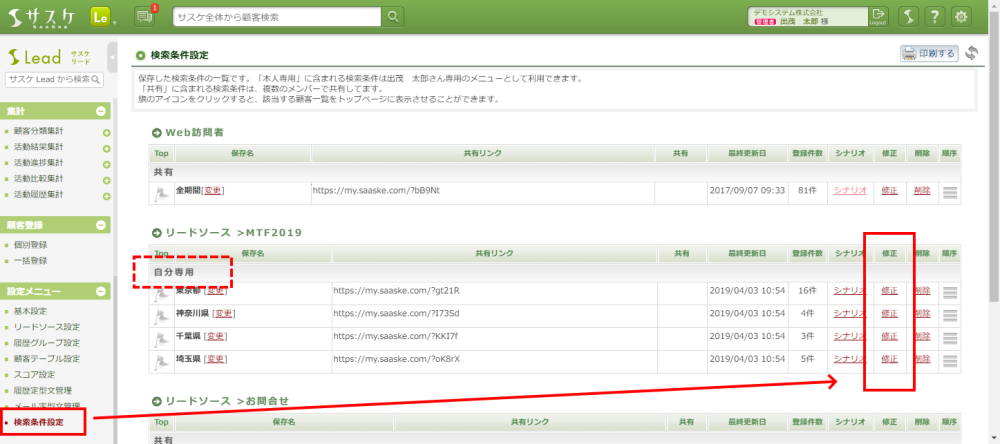Collapse the 設定メニュー sidebar section
1000x444 pixels.
click(101, 292)
